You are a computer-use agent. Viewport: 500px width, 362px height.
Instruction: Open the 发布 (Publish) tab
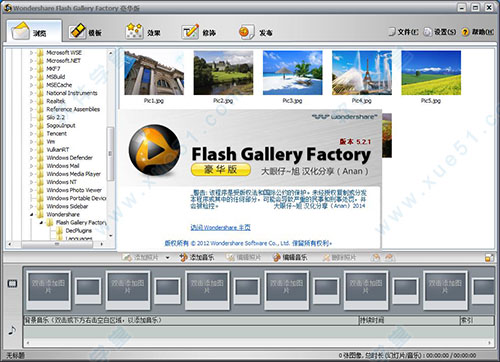256,32
